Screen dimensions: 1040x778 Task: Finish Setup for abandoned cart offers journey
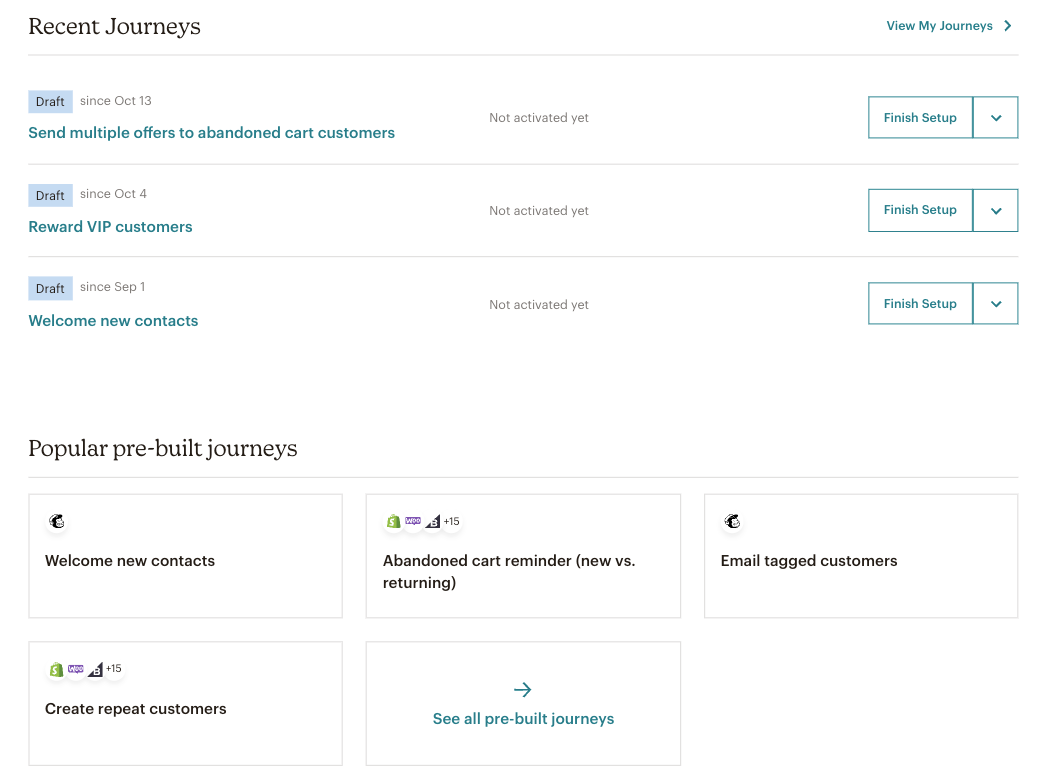coord(920,117)
